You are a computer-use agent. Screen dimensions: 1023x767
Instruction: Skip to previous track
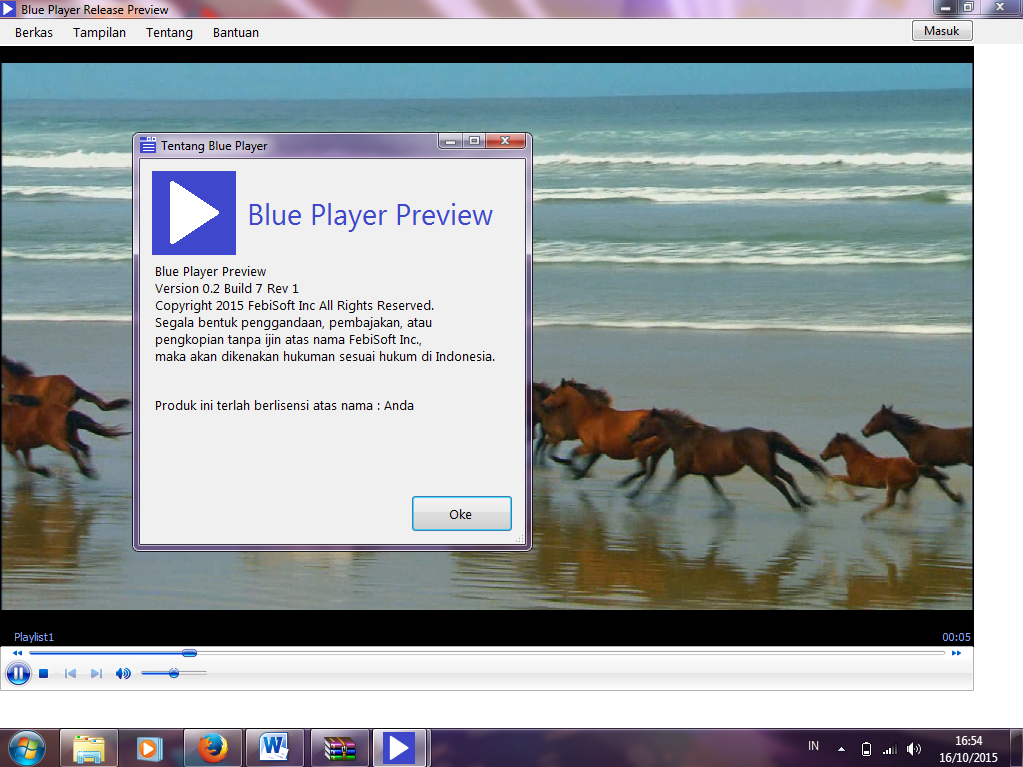tap(70, 673)
